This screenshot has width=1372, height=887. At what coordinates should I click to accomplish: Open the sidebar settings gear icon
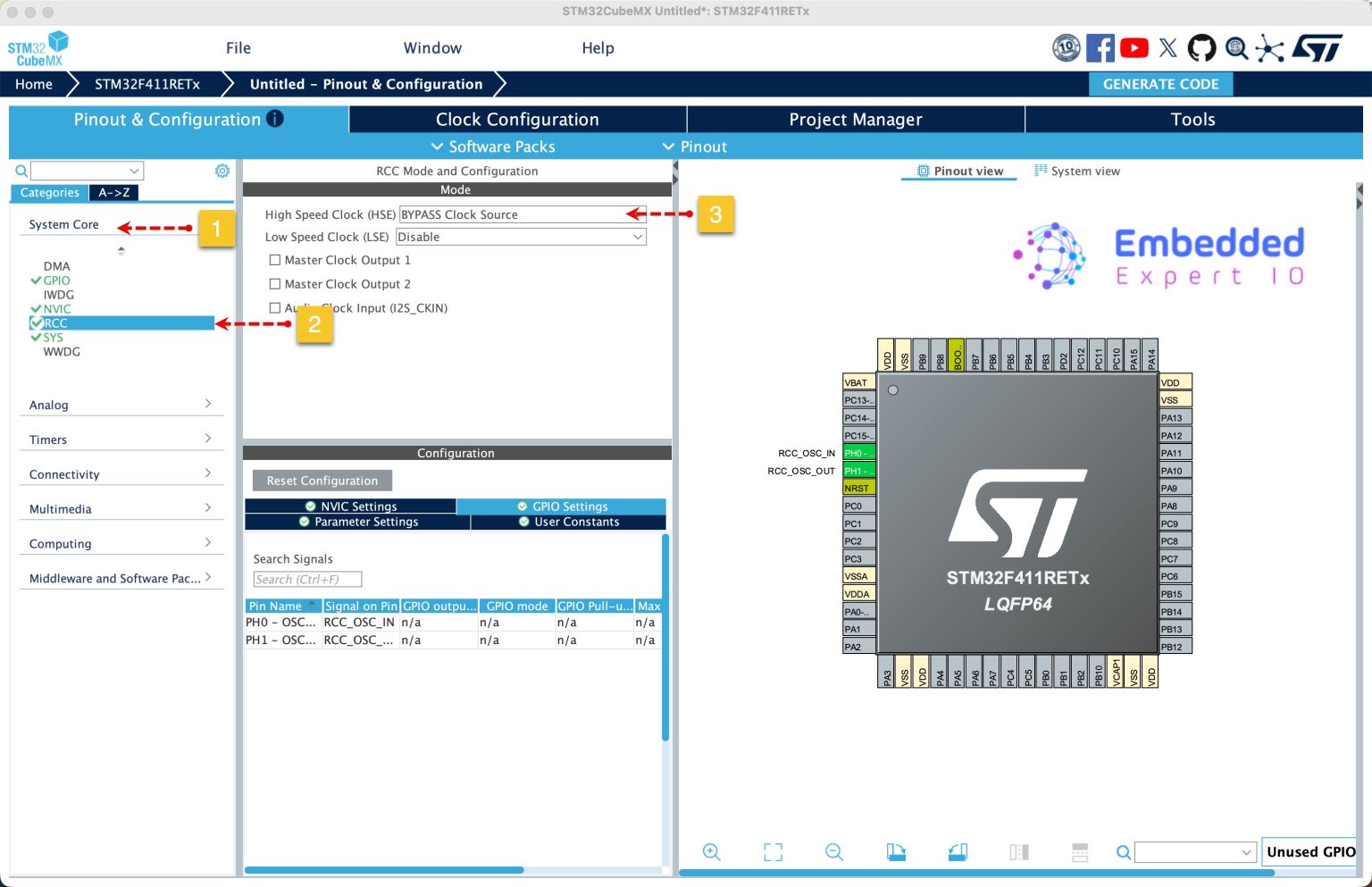(222, 170)
